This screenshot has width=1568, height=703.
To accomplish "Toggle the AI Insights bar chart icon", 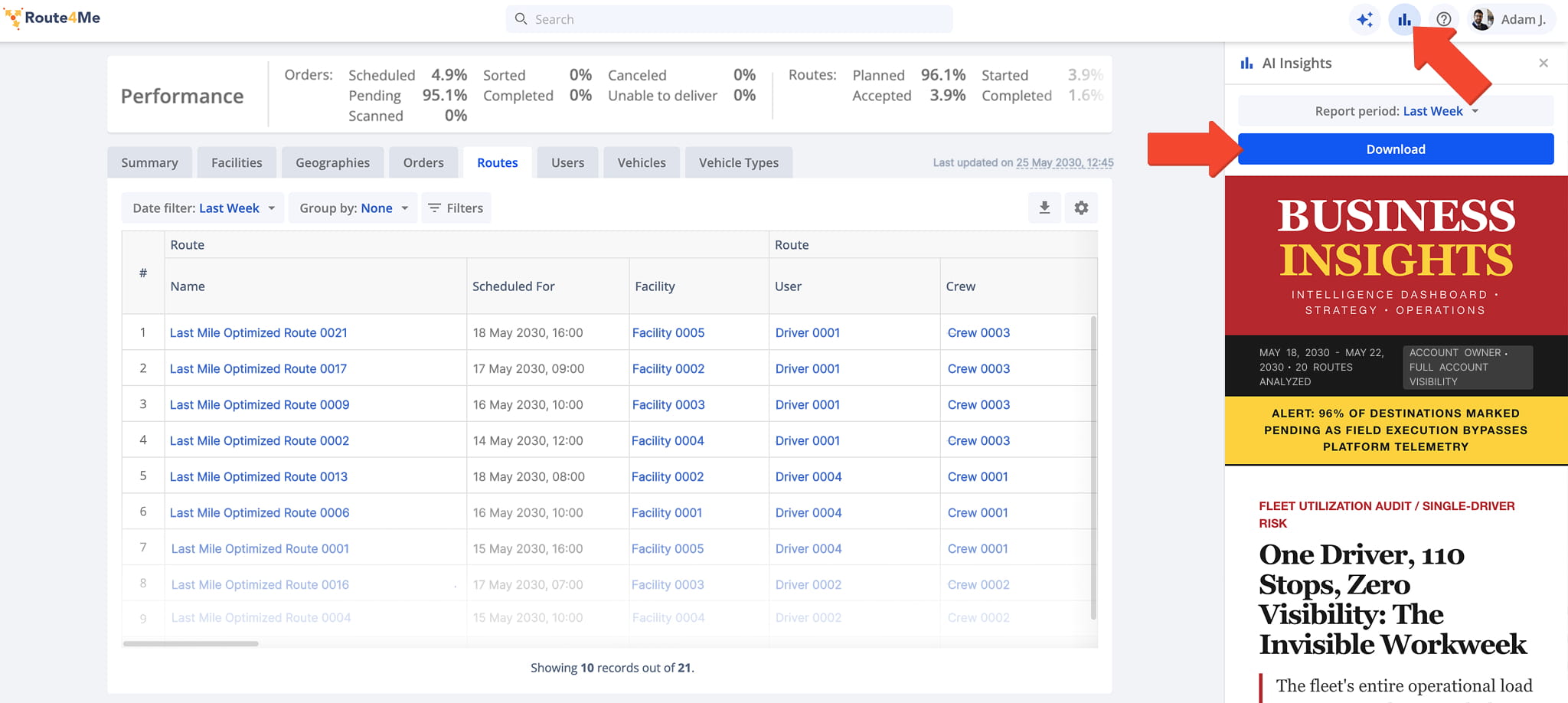I will click(1404, 19).
